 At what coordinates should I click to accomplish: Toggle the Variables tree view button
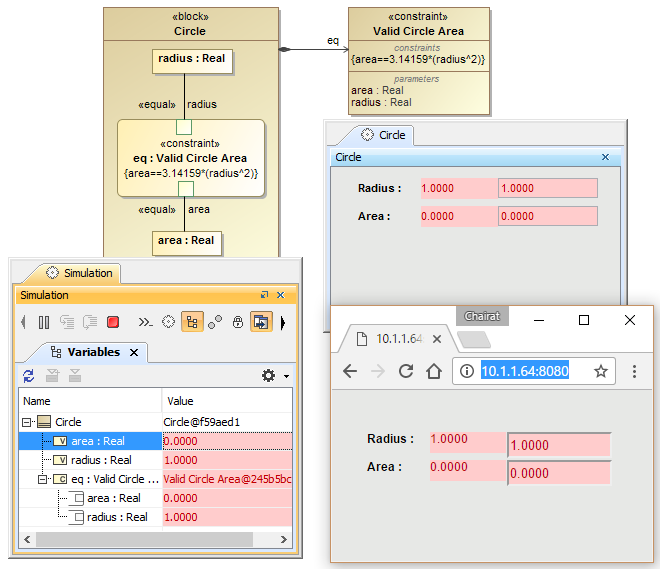[x=192, y=322]
